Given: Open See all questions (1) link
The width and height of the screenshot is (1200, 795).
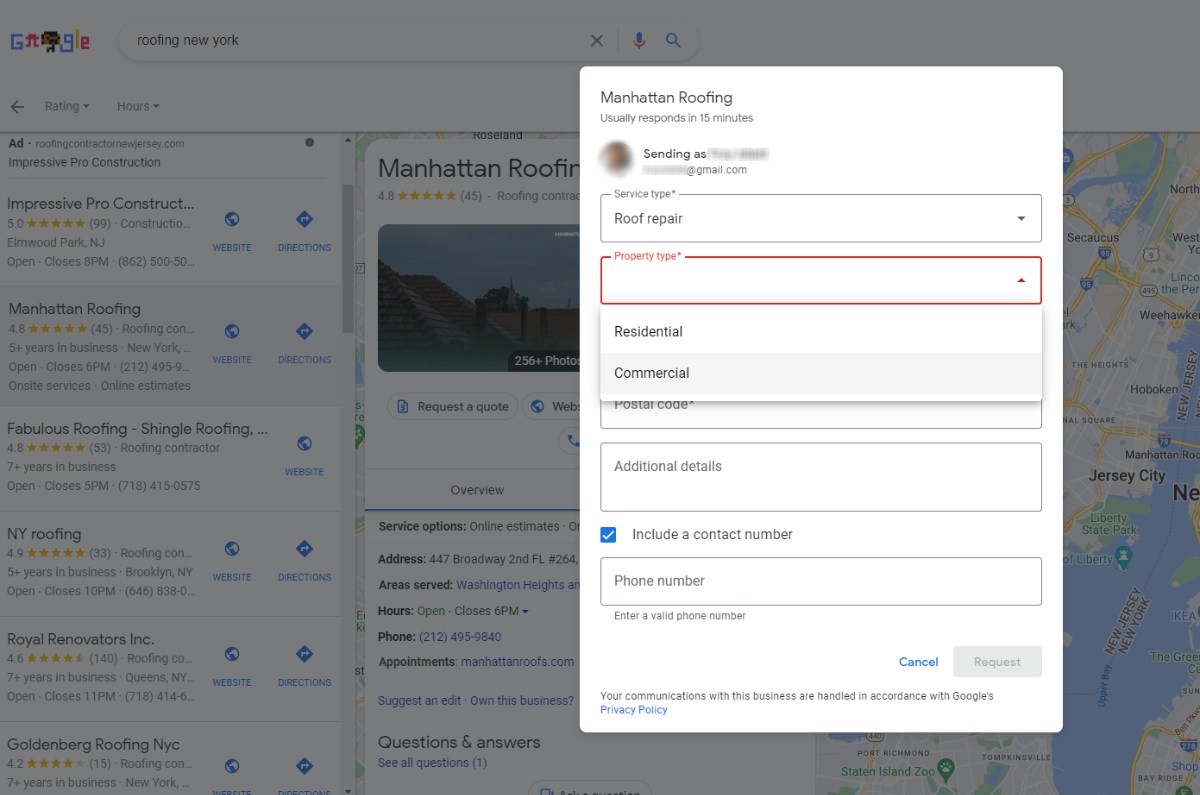Looking at the screenshot, I should [432, 763].
